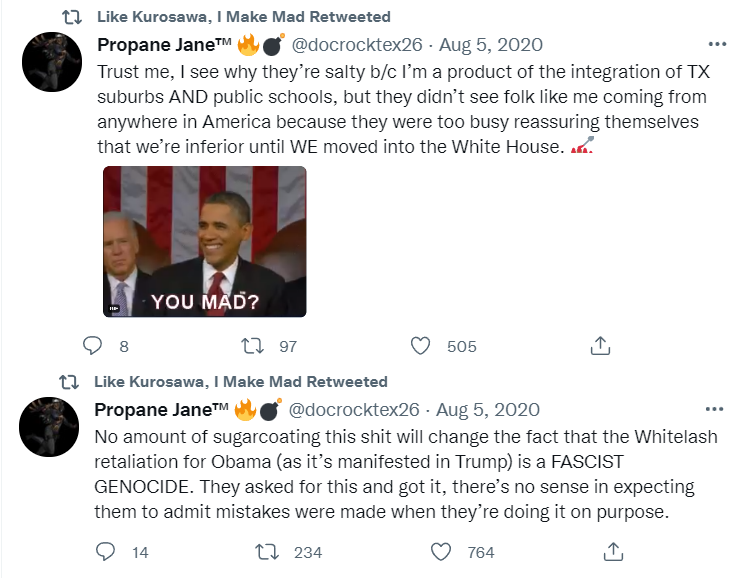Open the lower "Like Kurosawa, I Make Mad Retweeted" label

240,382
